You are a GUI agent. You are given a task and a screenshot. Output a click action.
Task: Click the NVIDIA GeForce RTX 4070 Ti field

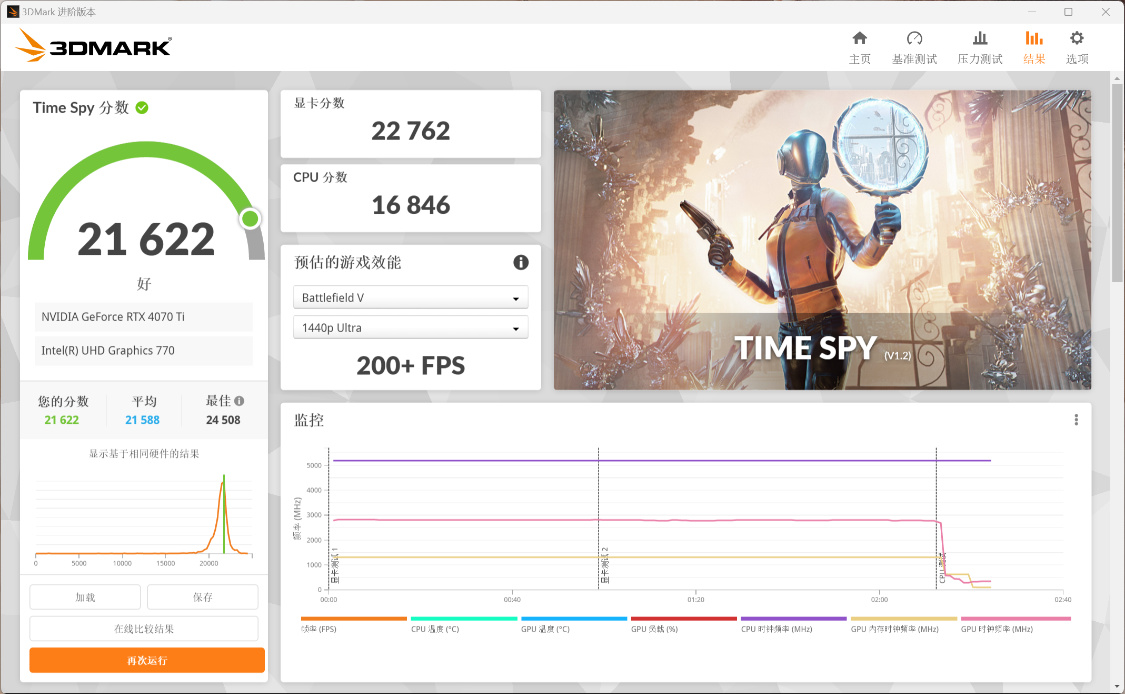click(143, 316)
